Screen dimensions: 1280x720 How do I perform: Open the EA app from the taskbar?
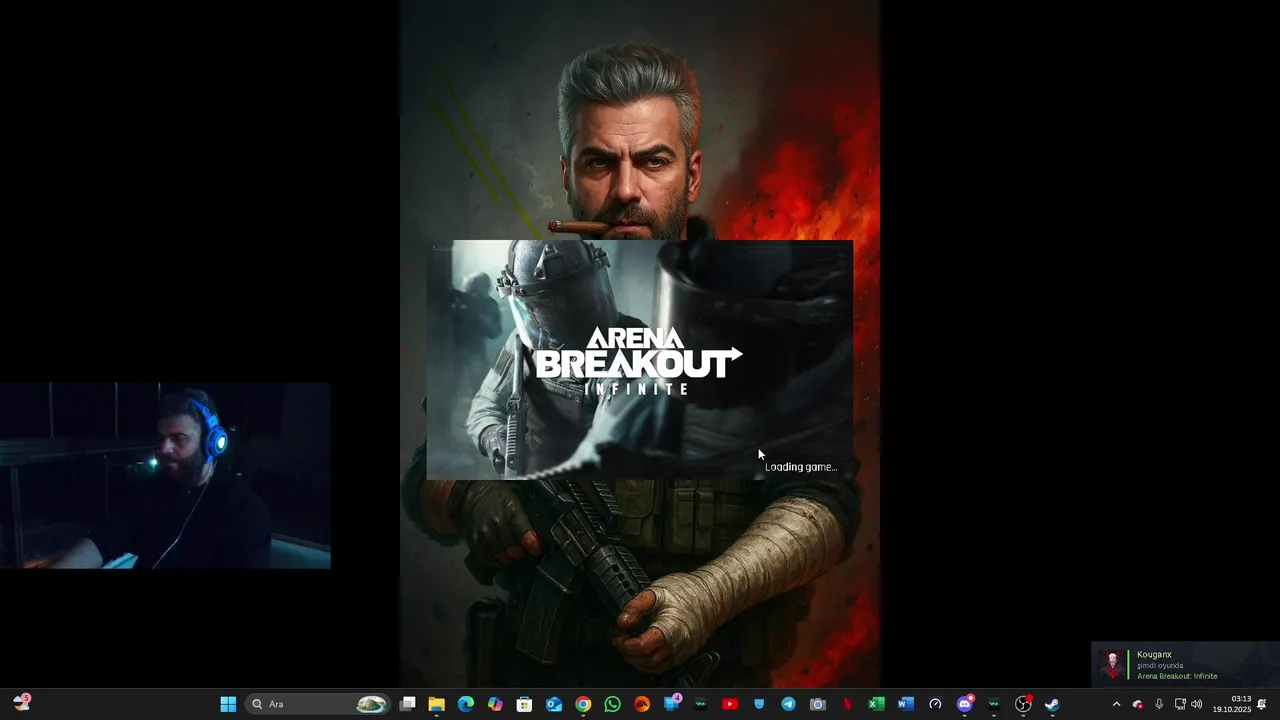(642, 704)
